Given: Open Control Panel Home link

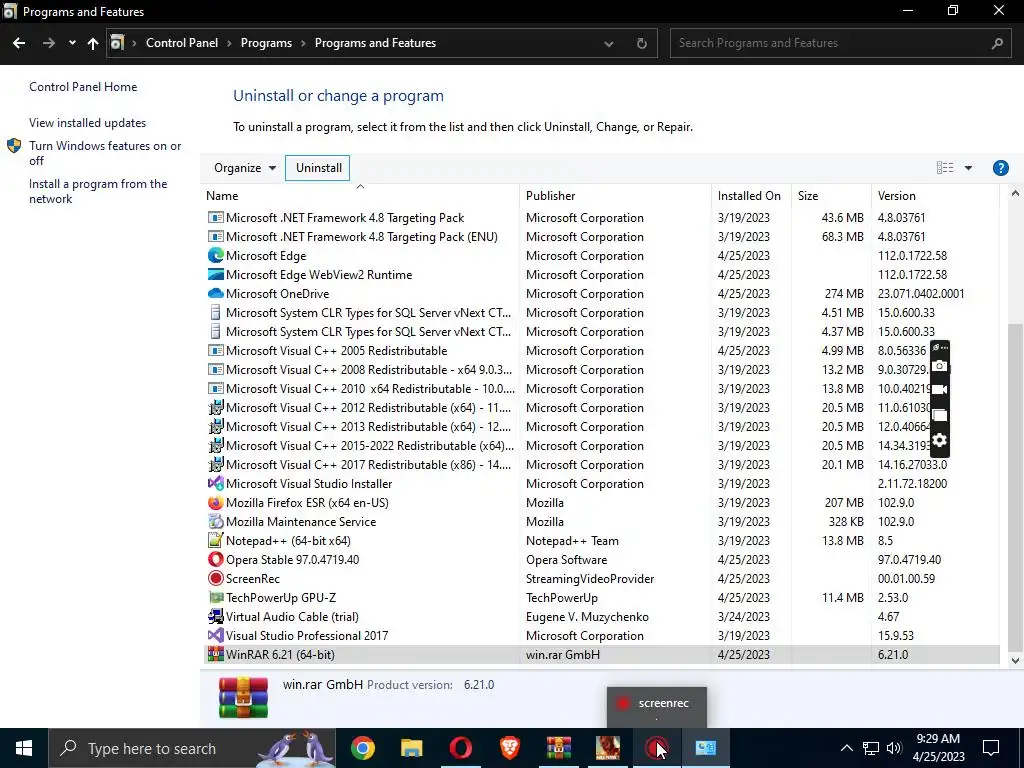Looking at the screenshot, I should [x=83, y=87].
